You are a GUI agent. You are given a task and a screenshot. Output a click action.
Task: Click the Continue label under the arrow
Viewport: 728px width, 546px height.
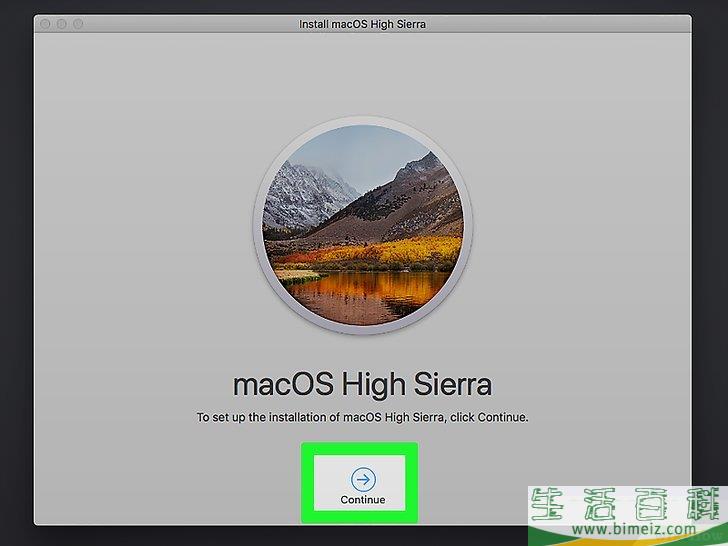point(363,500)
